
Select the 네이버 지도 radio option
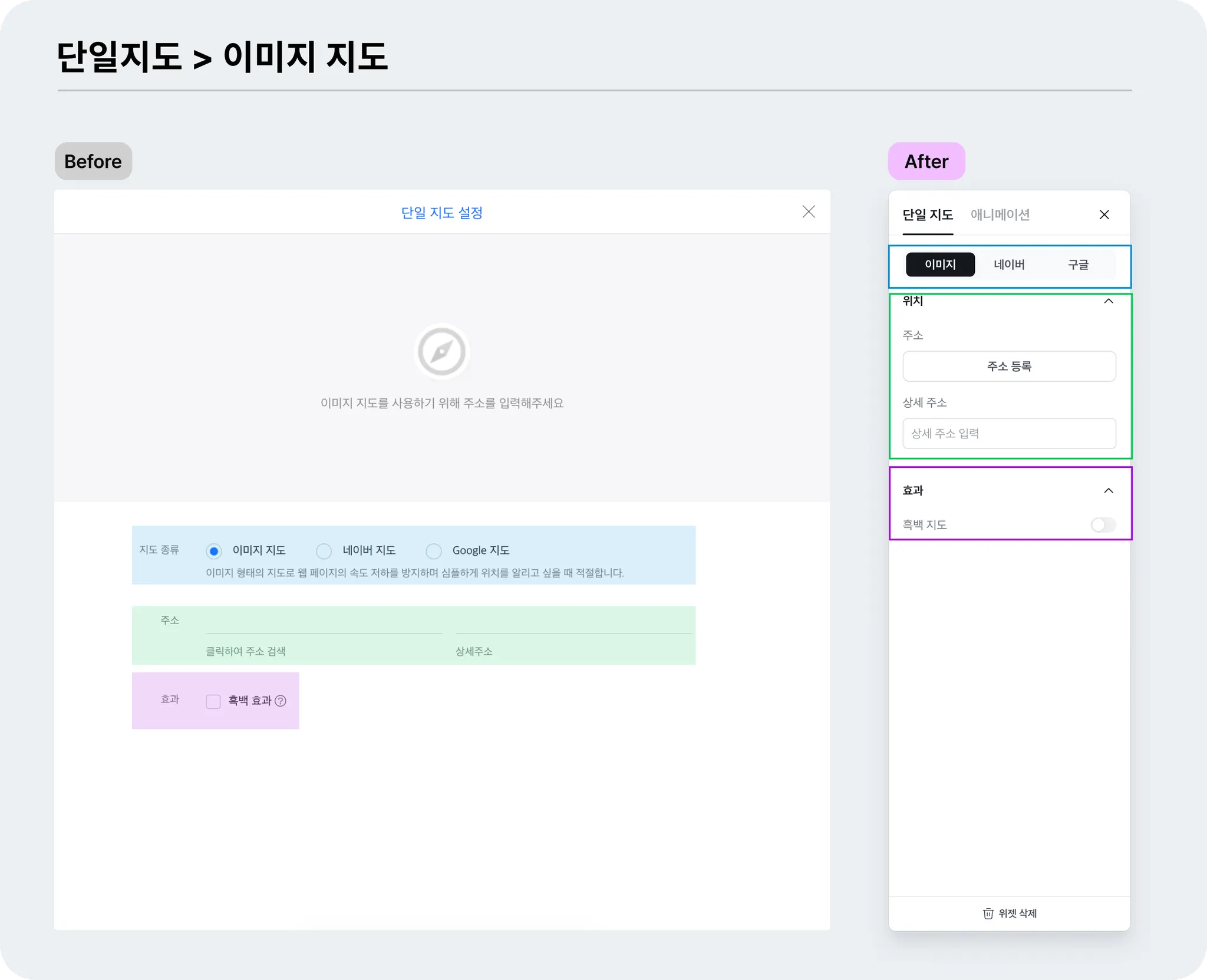pyautogui.click(x=324, y=551)
